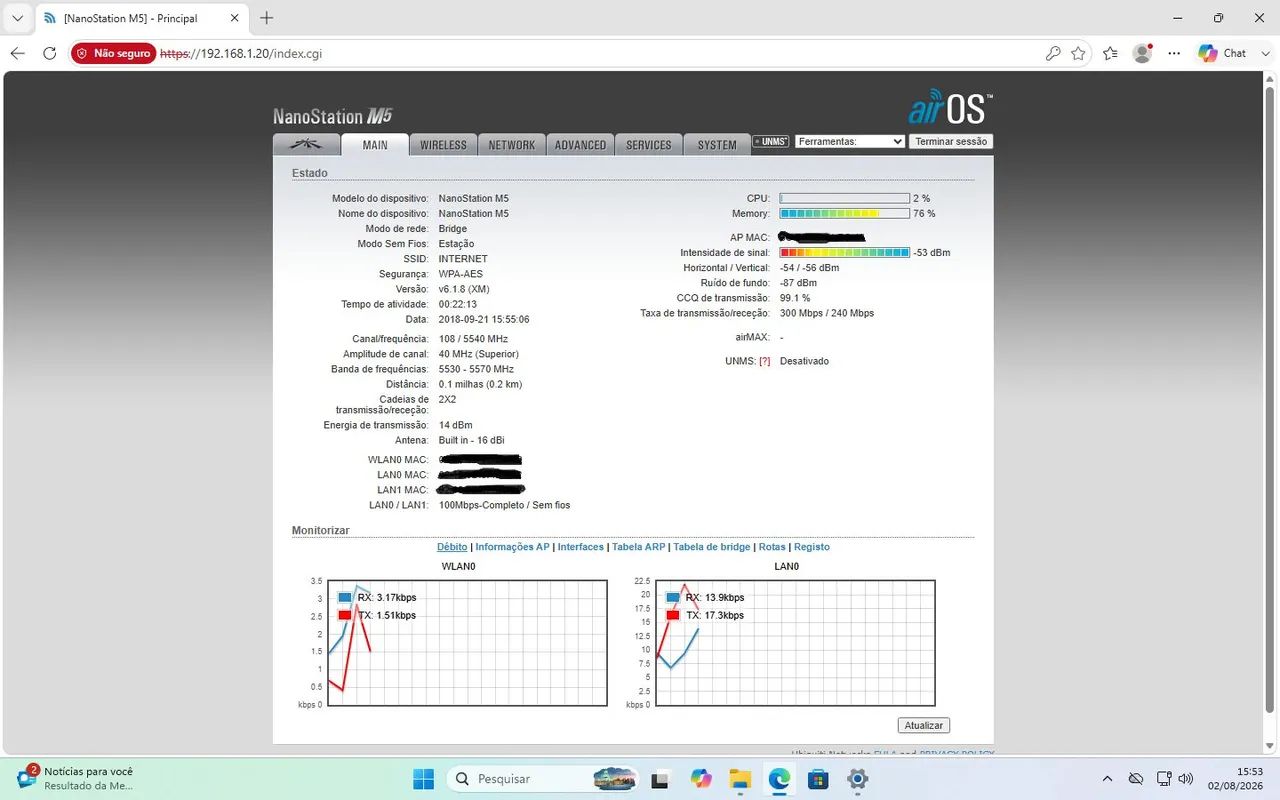
Task: Click the blue RX swatch in WLAN0 legend
Action: (x=345, y=598)
